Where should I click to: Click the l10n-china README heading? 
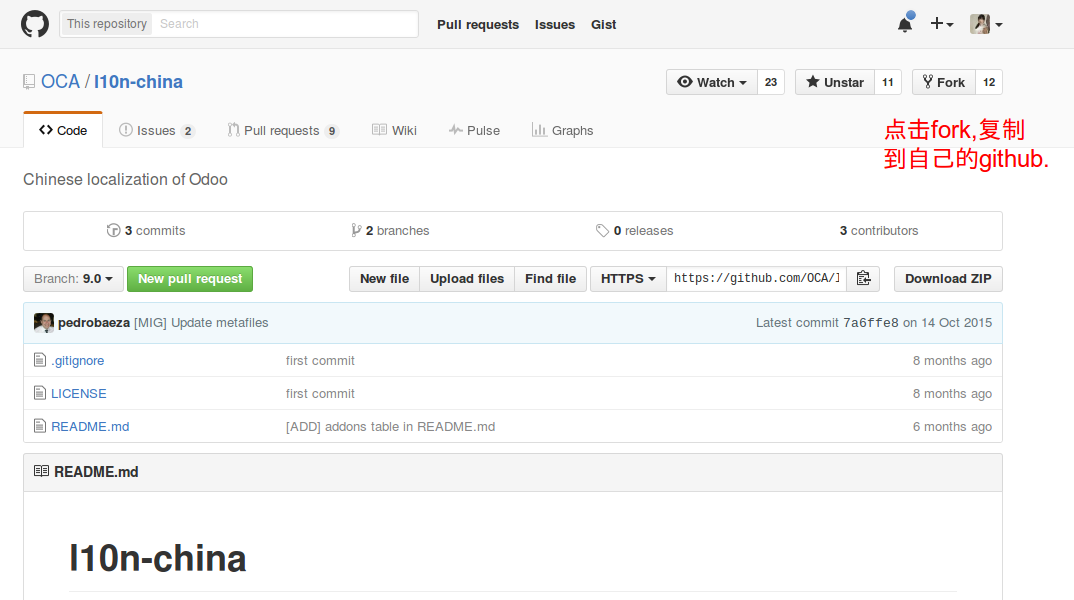[x=158, y=558]
